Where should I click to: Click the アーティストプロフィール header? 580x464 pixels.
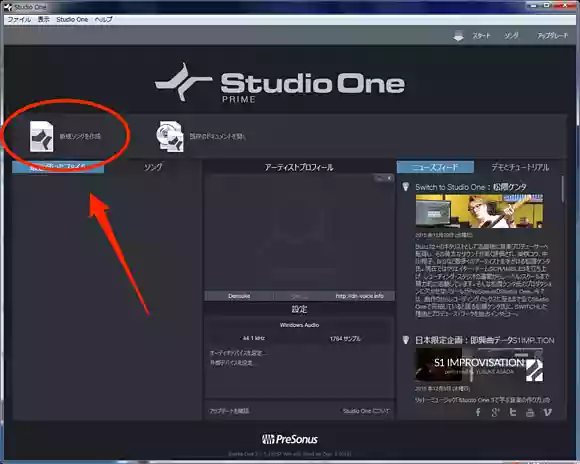tap(299, 167)
